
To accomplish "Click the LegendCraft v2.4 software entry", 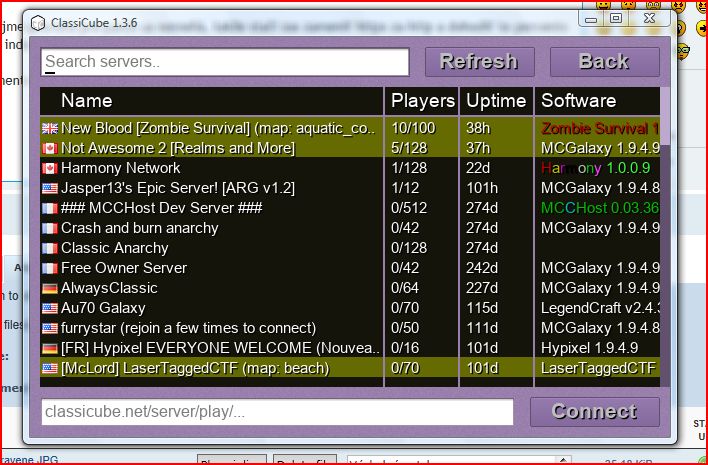I will click(601, 308).
